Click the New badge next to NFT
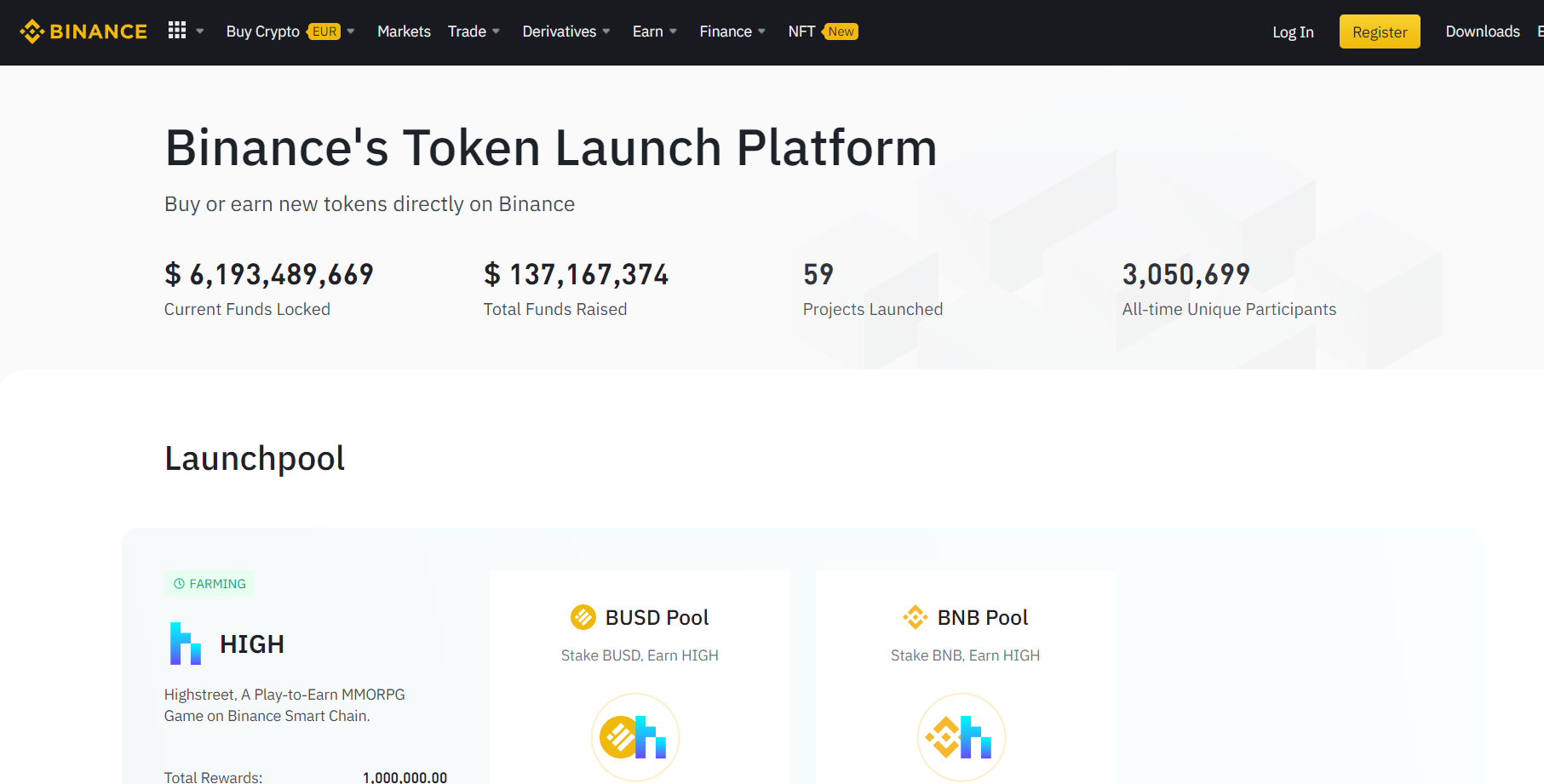This screenshot has width=1544, height=784. point(841,31)
